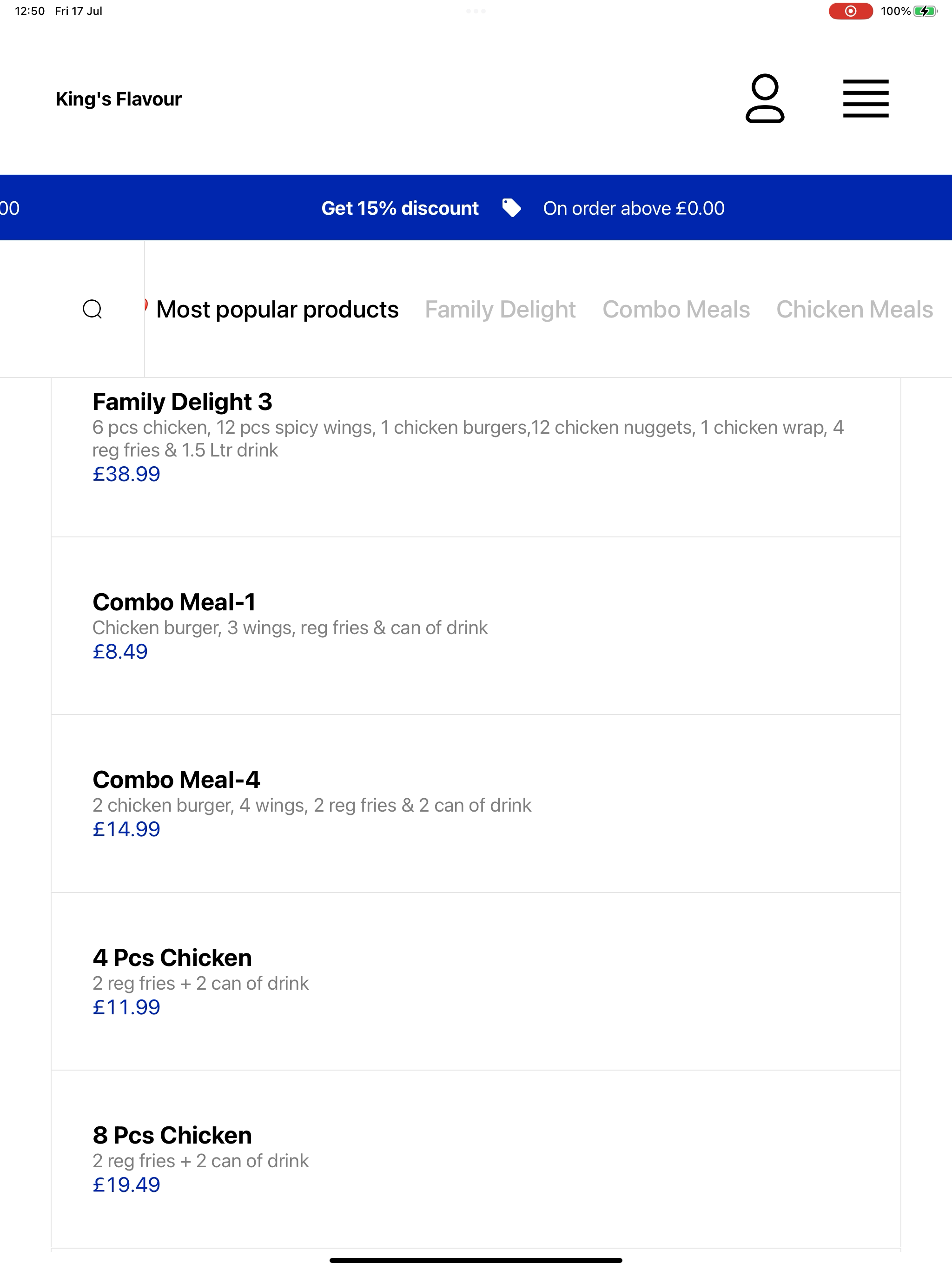The width and height of the screenshot is (952, 1270).
Task: Select the Most popular products tab
Action: (x=278, y=310)
